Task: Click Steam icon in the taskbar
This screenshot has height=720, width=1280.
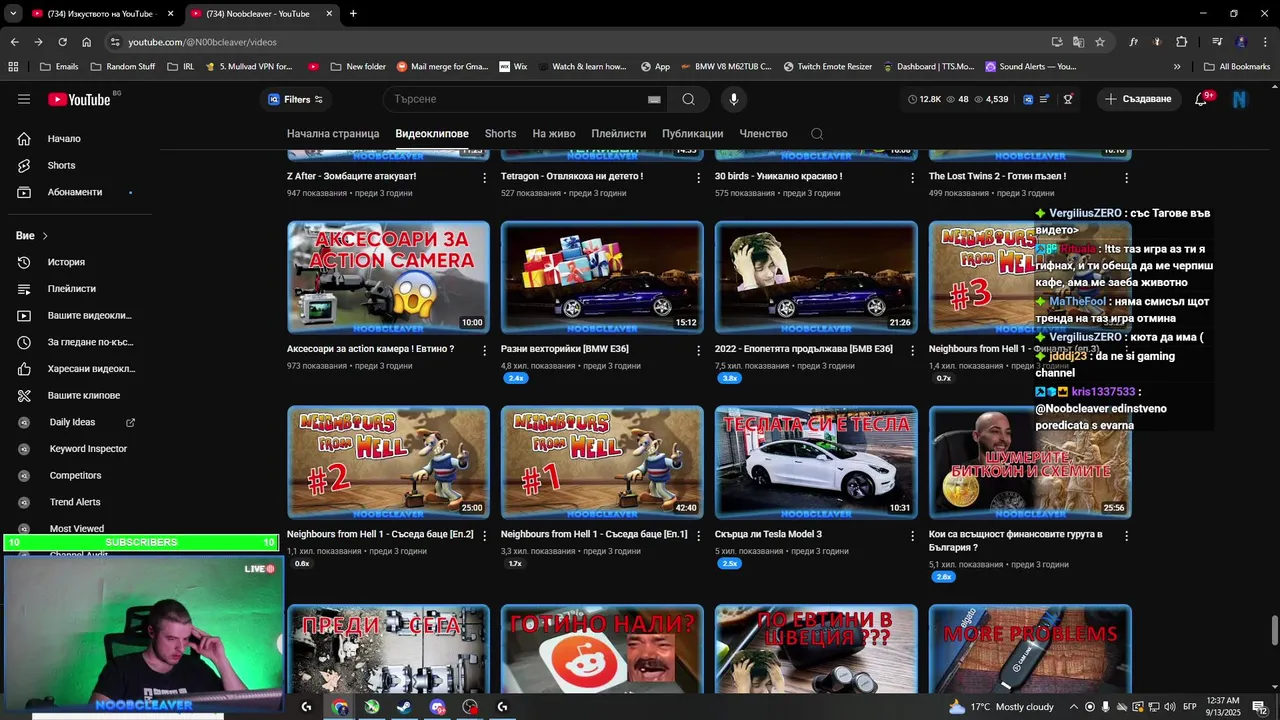Action: (x=404, y=707)
